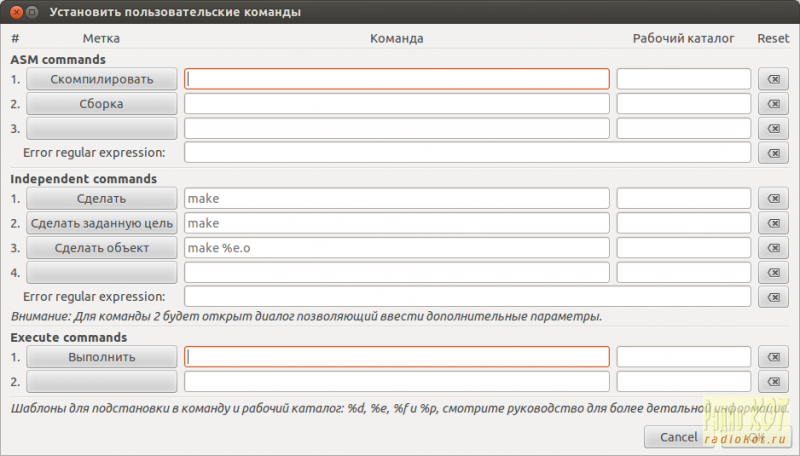The image size is (800, 456).
Task: Click the 'make %e.o' command field
Action: click(397, 248)
